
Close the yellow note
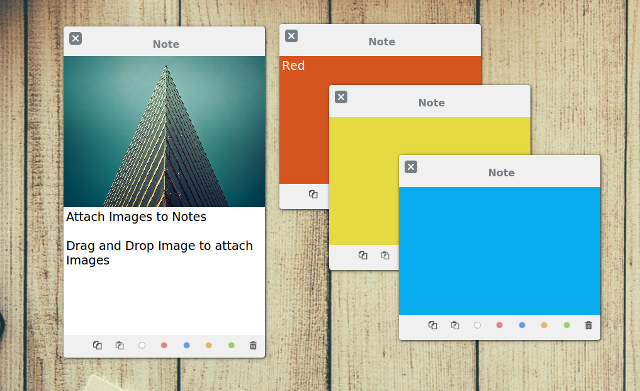341,97
